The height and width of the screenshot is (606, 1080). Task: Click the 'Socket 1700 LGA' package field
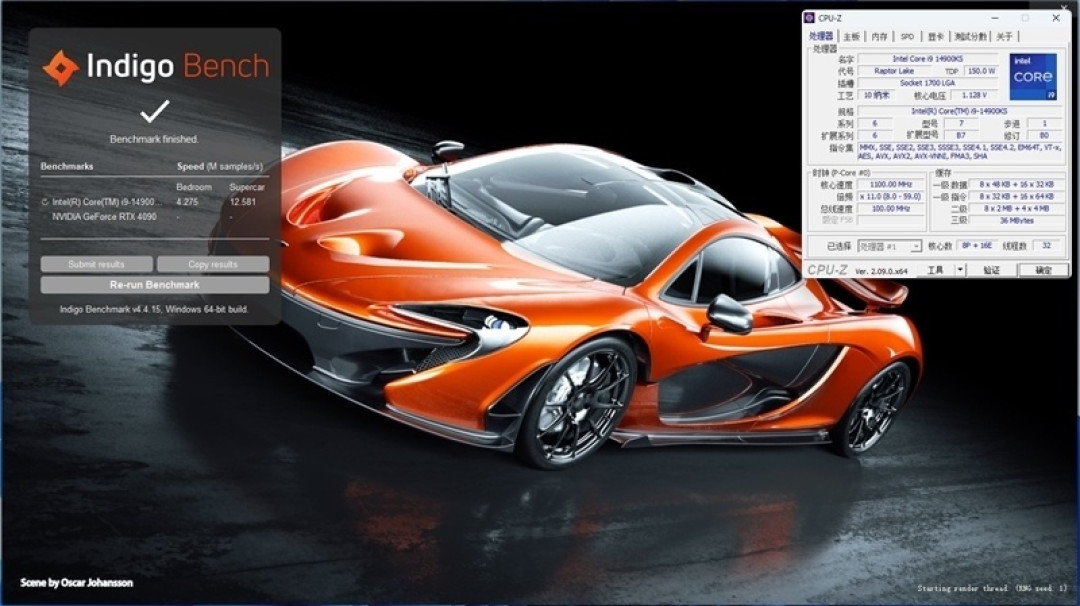(927, 83)
